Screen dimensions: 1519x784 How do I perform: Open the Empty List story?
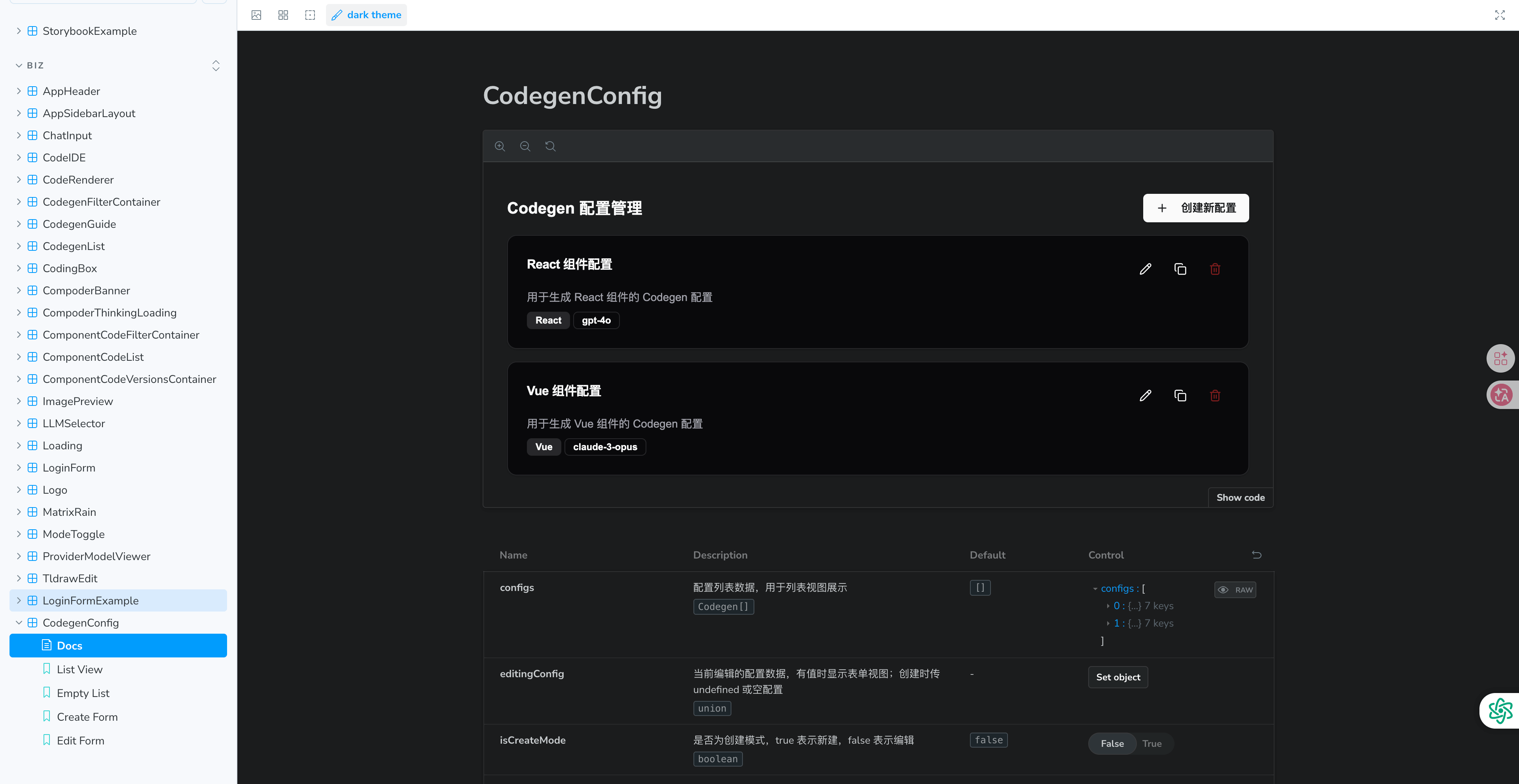[83, 693]
